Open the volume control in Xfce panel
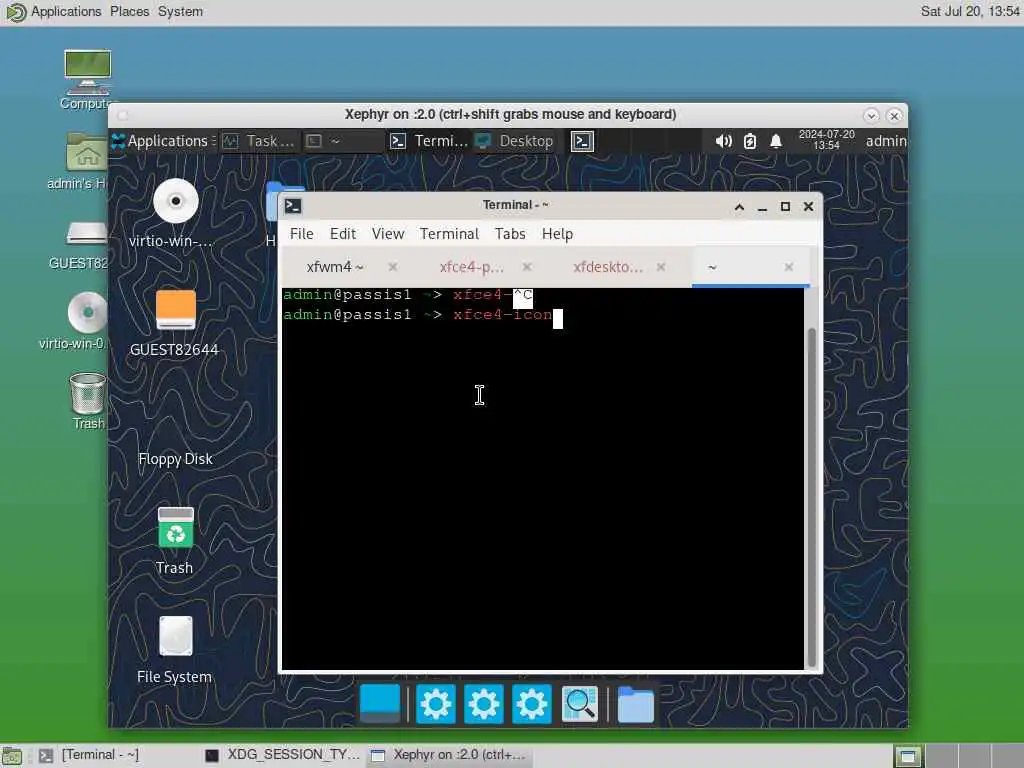 coord(723,141)
